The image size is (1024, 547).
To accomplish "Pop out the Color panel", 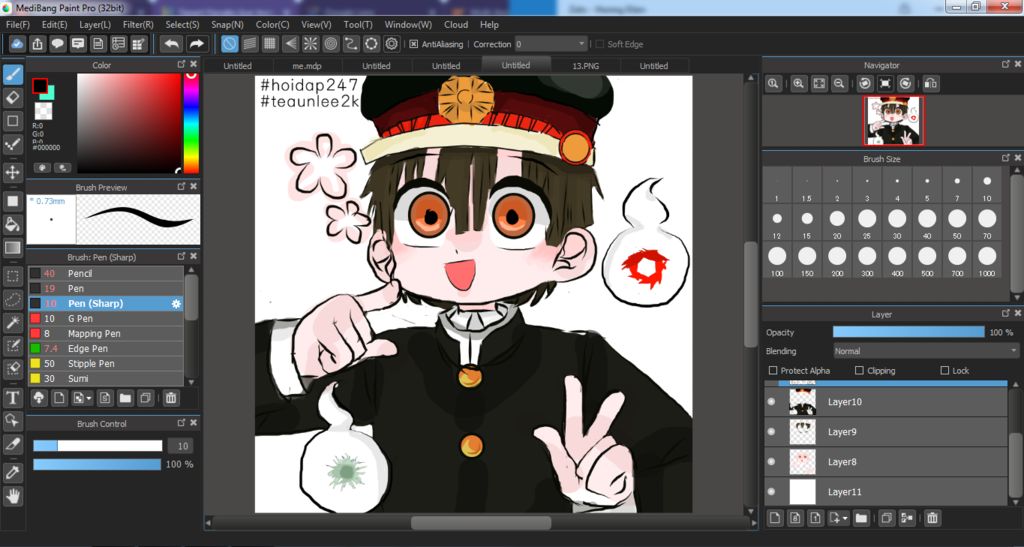I will point(182,64).
